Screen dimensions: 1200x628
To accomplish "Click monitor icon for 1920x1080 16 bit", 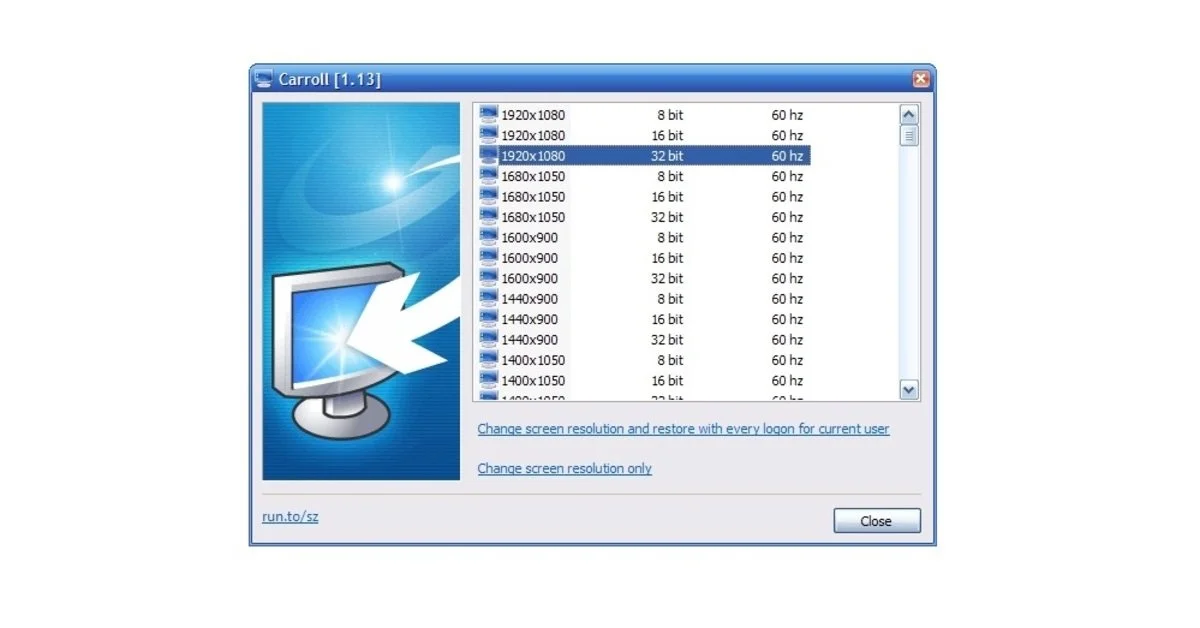I will tap(488, 135).
